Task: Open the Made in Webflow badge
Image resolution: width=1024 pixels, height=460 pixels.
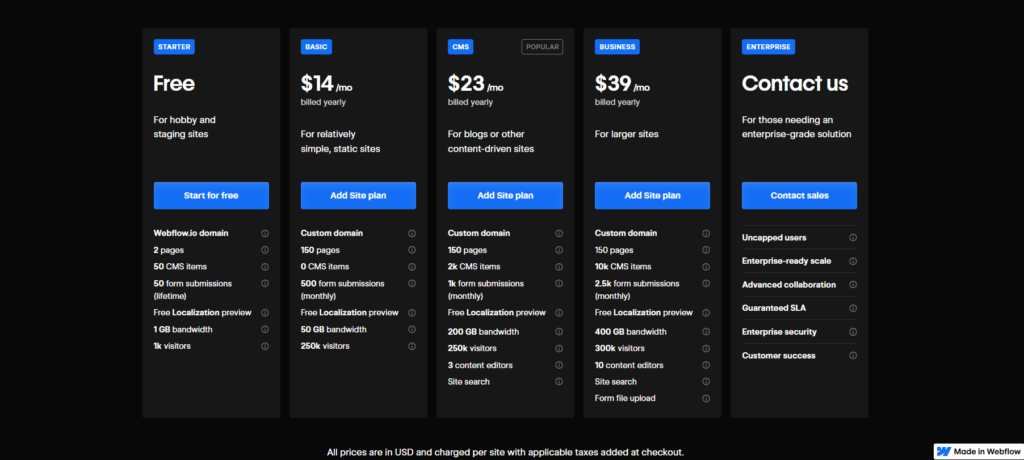Action: (x=977, y=452)
